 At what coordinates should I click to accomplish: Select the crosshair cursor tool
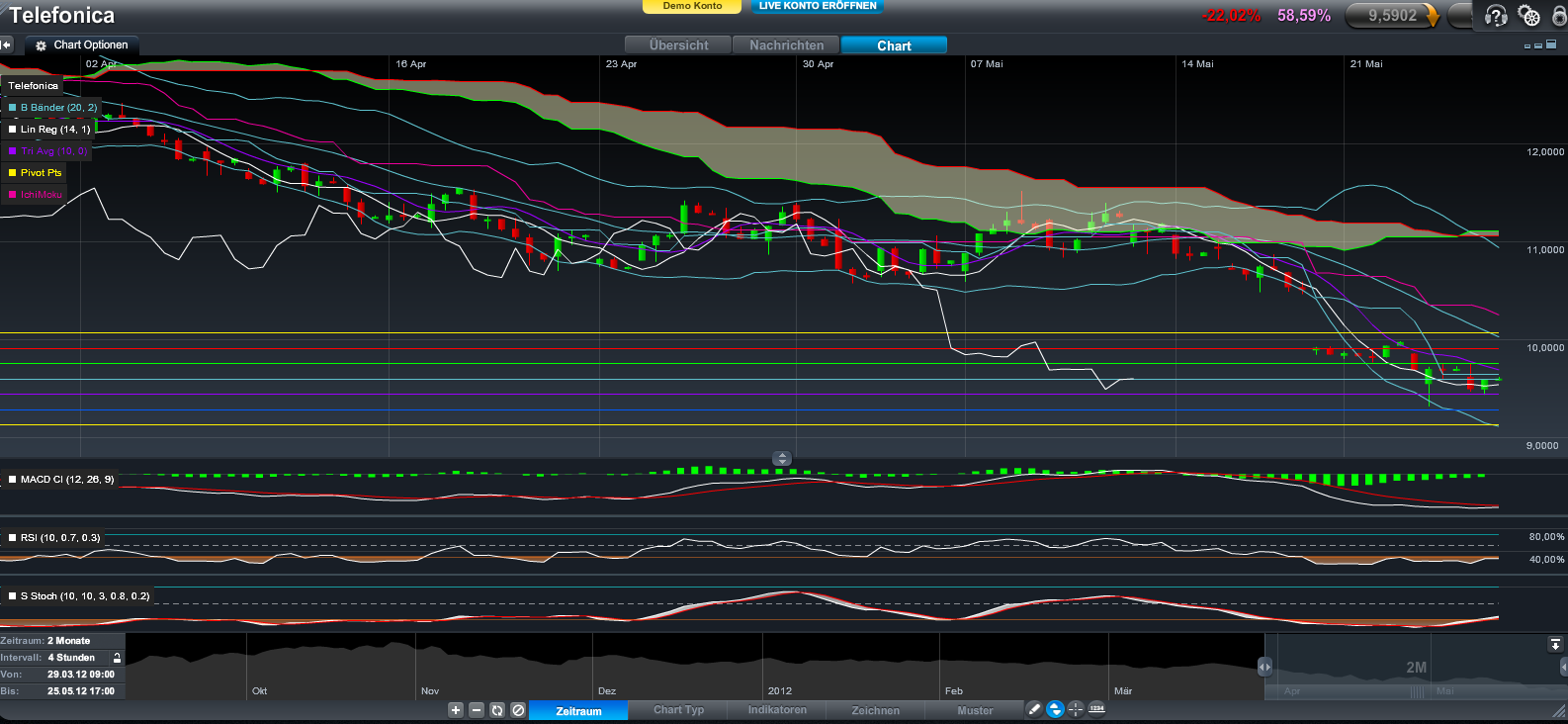[1076, 709]
